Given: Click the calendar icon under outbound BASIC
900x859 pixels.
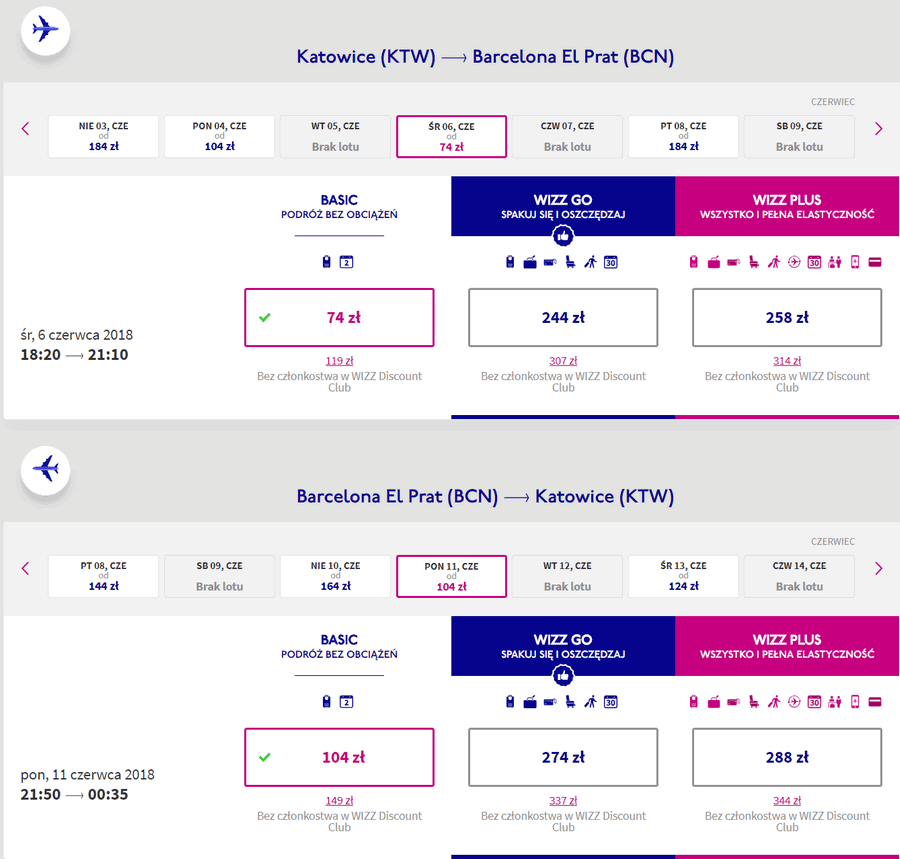Looking at the screenshot, I should click(346, 262).
